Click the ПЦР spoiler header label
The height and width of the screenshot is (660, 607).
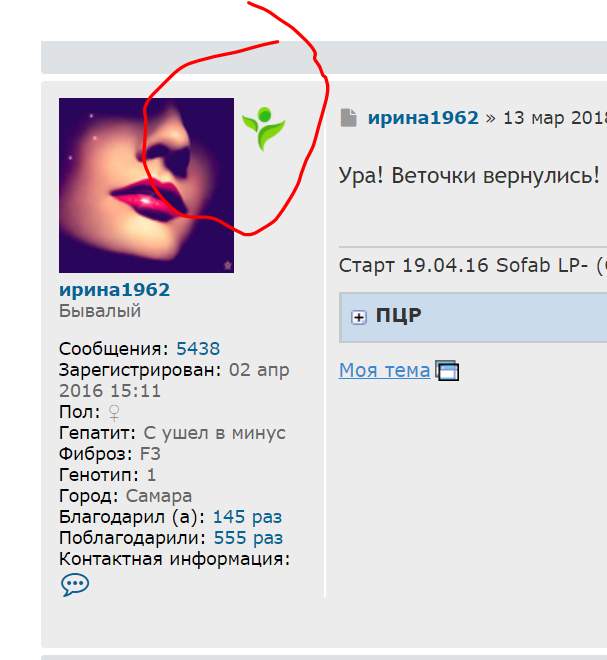[399, 316]
